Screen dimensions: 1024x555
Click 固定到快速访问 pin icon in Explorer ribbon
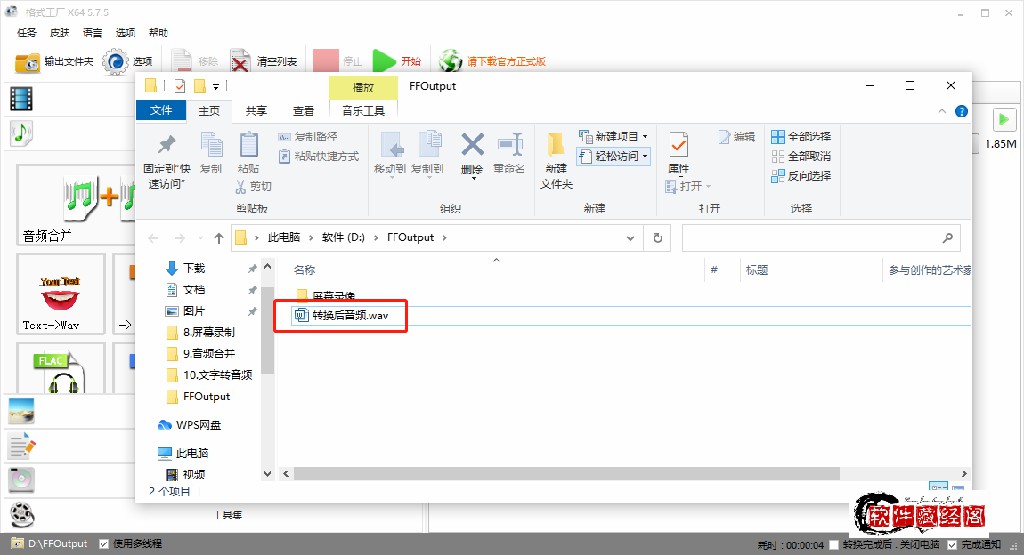click(x=167, y=144)
